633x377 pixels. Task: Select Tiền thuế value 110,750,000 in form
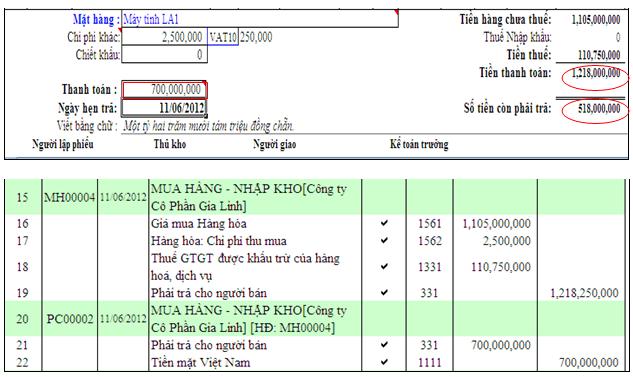(599, 54)
